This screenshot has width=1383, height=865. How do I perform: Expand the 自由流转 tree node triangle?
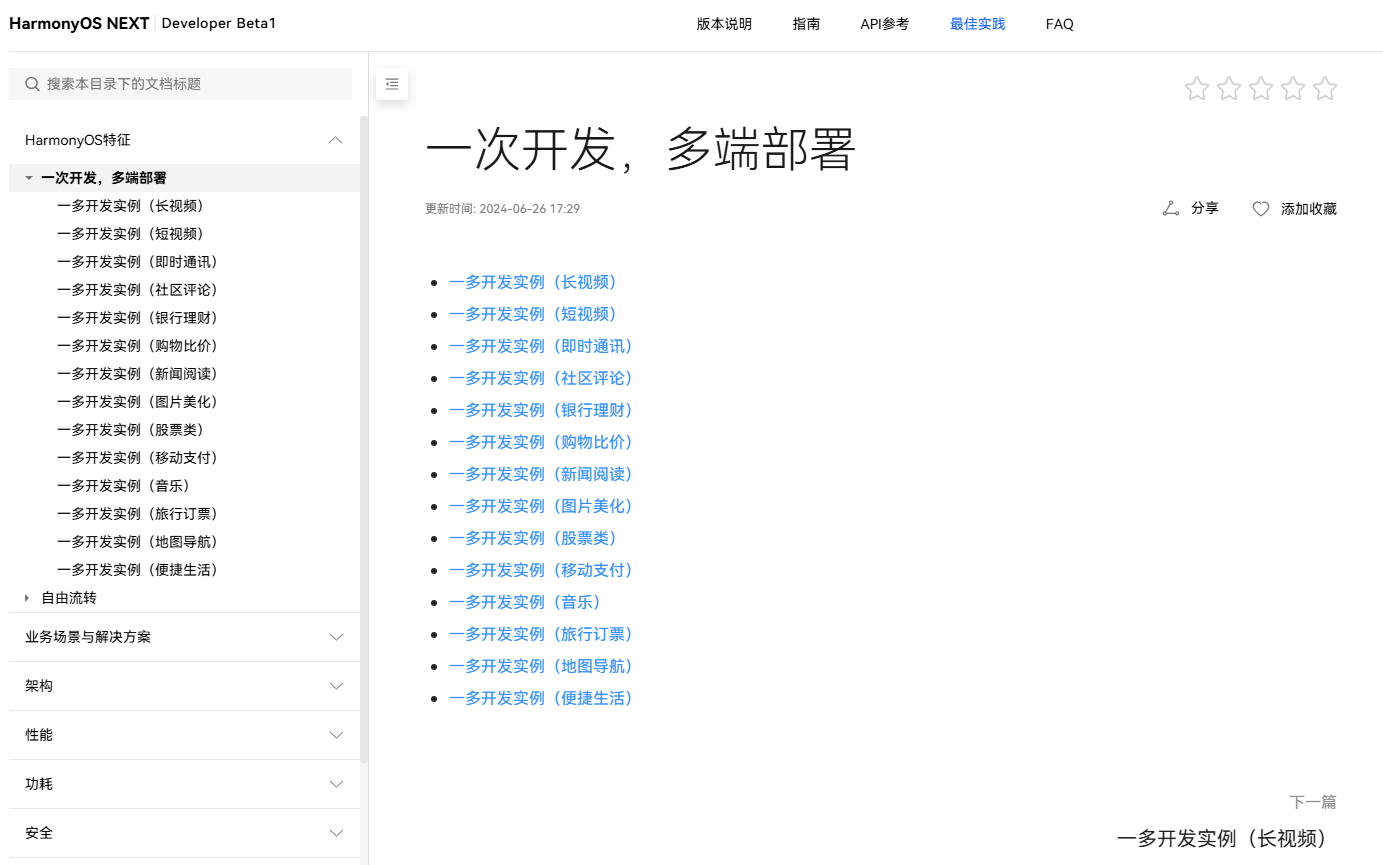click(x=27, y=598)
